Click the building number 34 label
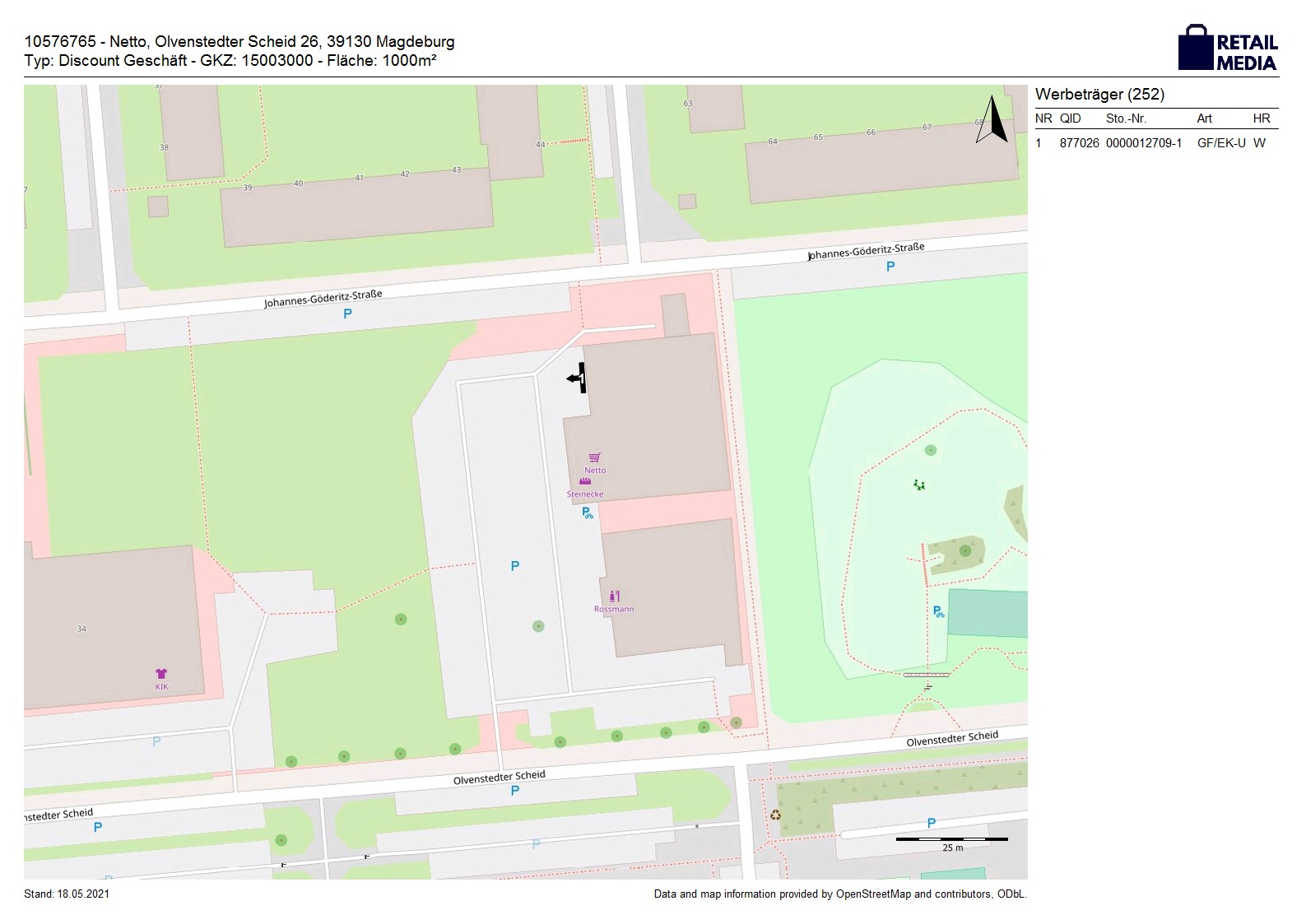Screen dimensions: 1306x924 coord(81,629)
